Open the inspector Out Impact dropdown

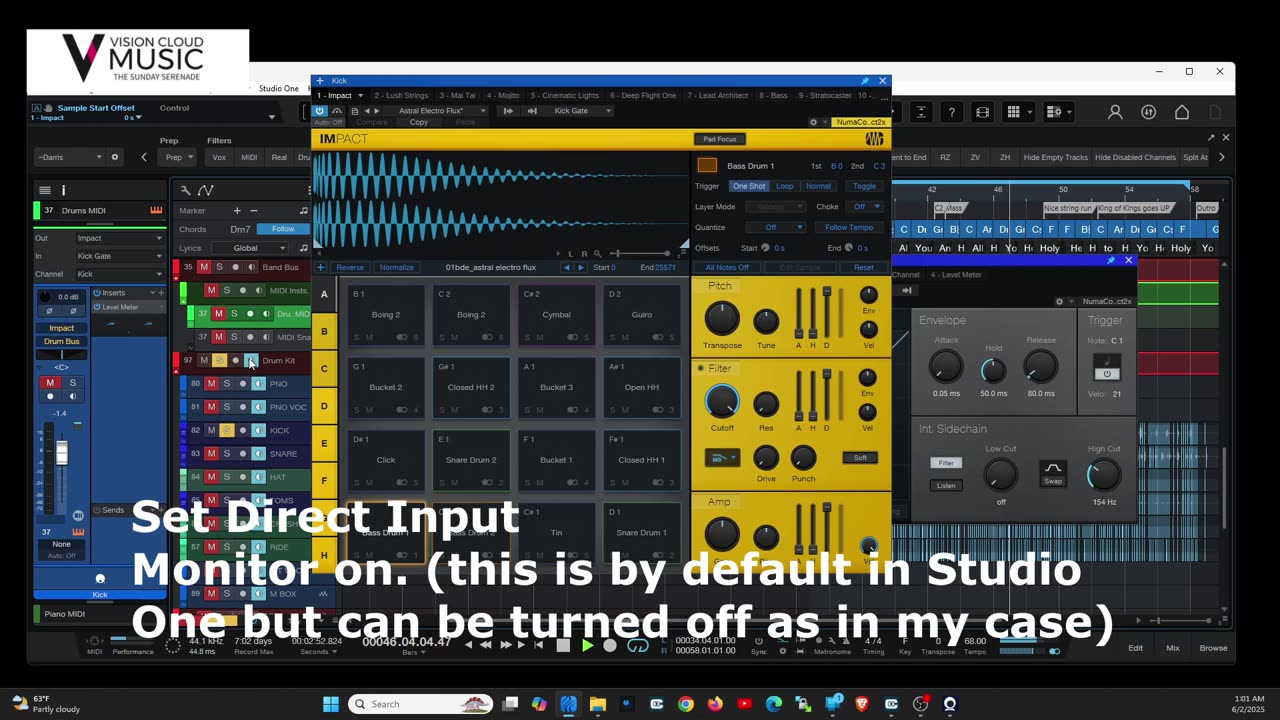(119, 238)
